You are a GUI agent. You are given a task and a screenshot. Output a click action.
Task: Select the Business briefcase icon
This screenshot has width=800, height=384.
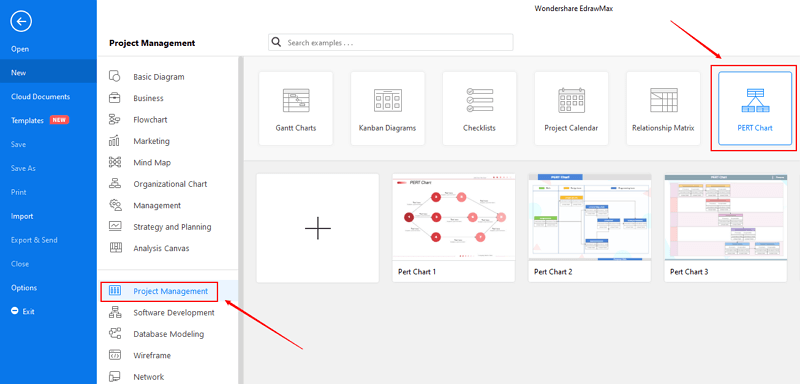115,98
